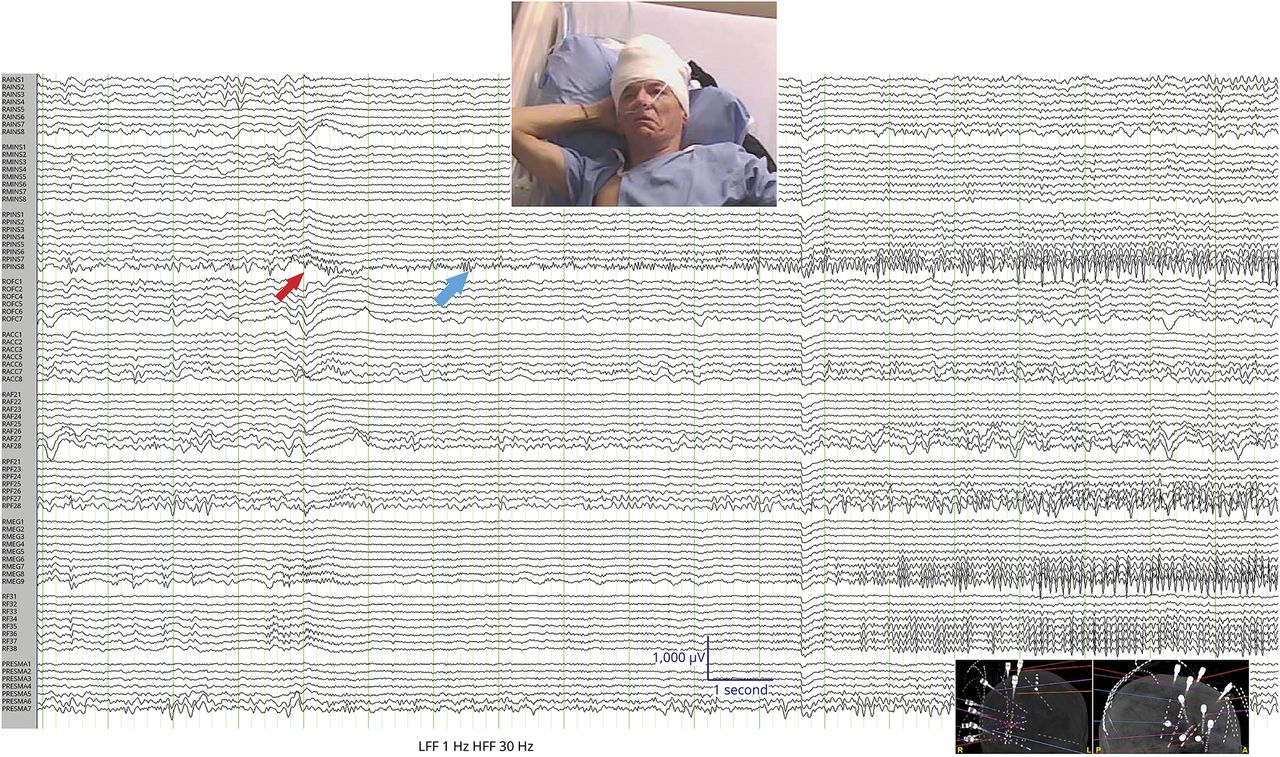Select the RF31 channel label
The height and width of the screenshot is (757, 1280).
coord(9,597)
